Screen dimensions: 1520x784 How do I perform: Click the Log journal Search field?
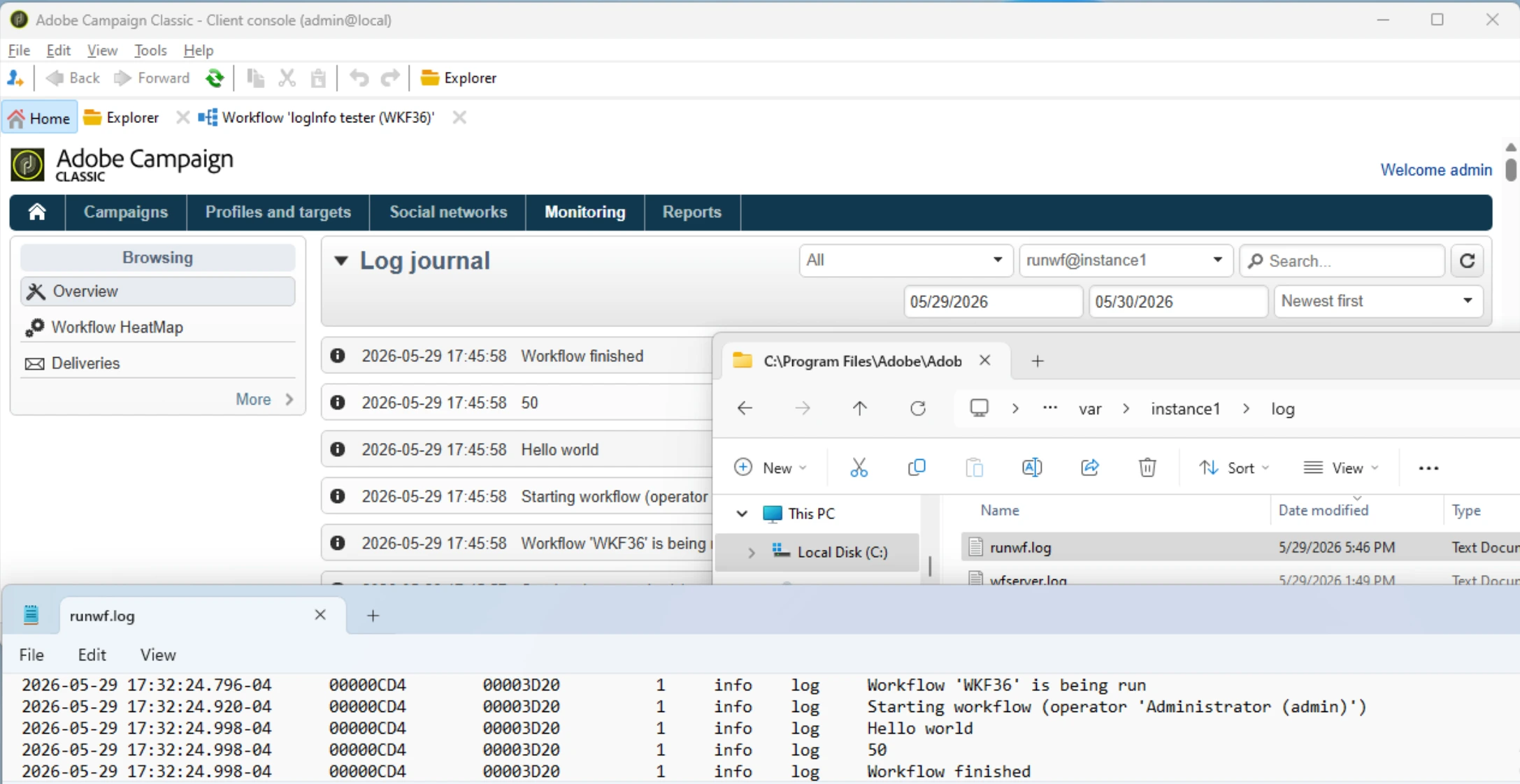[1342, 261]
